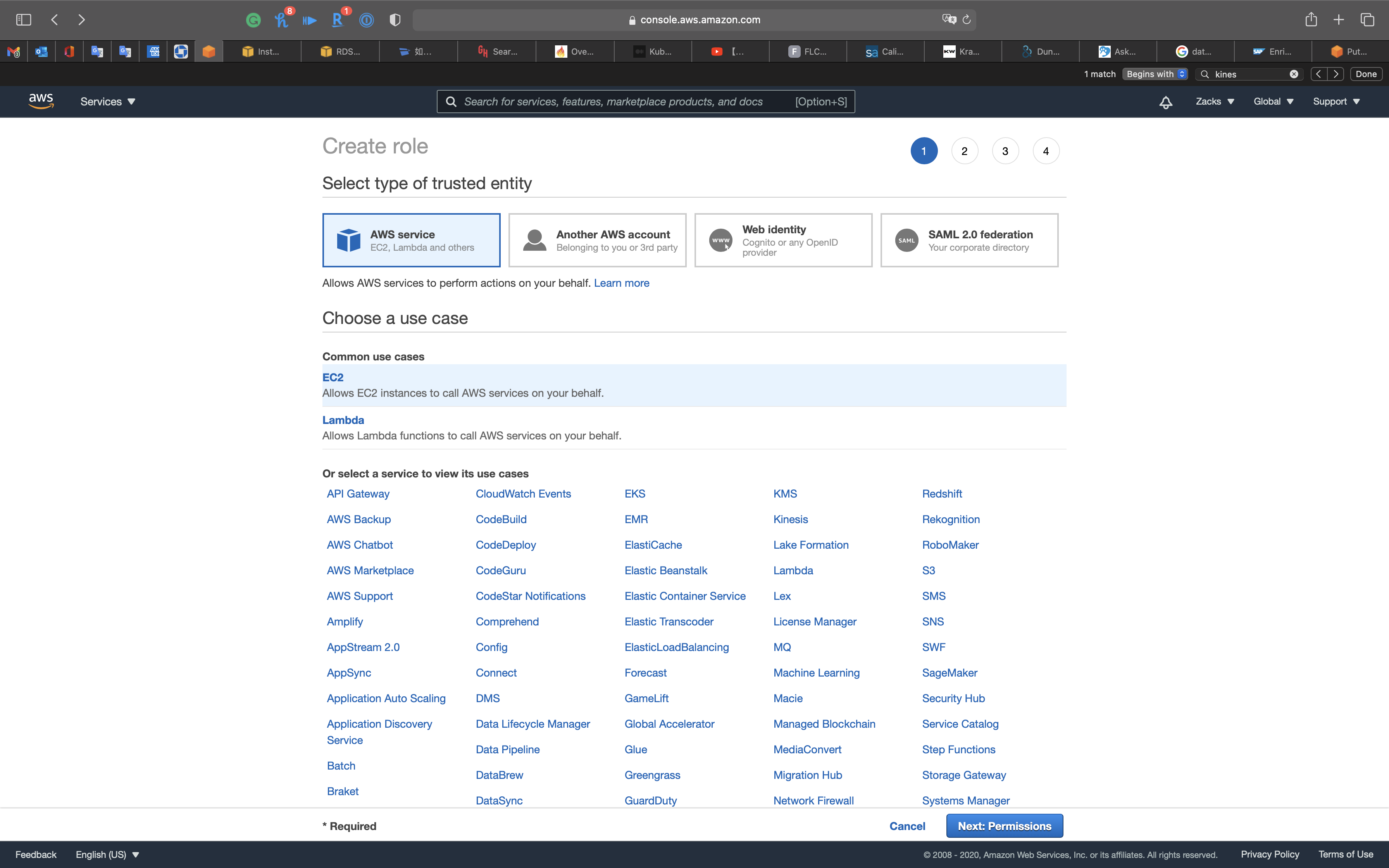Viewport: 1389px width, 868px height.
Task: Click the Grammarly extension icon
Action: point(253,21)
